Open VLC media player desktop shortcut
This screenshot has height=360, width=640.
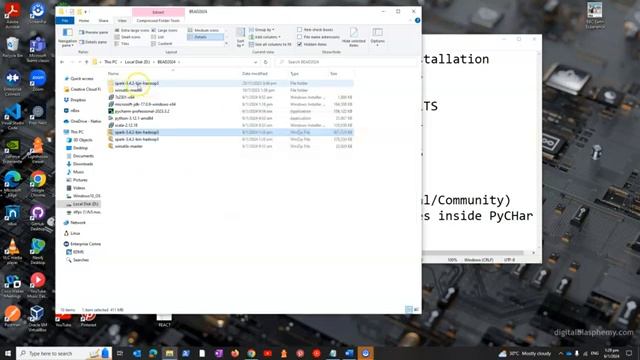point(12,251)
